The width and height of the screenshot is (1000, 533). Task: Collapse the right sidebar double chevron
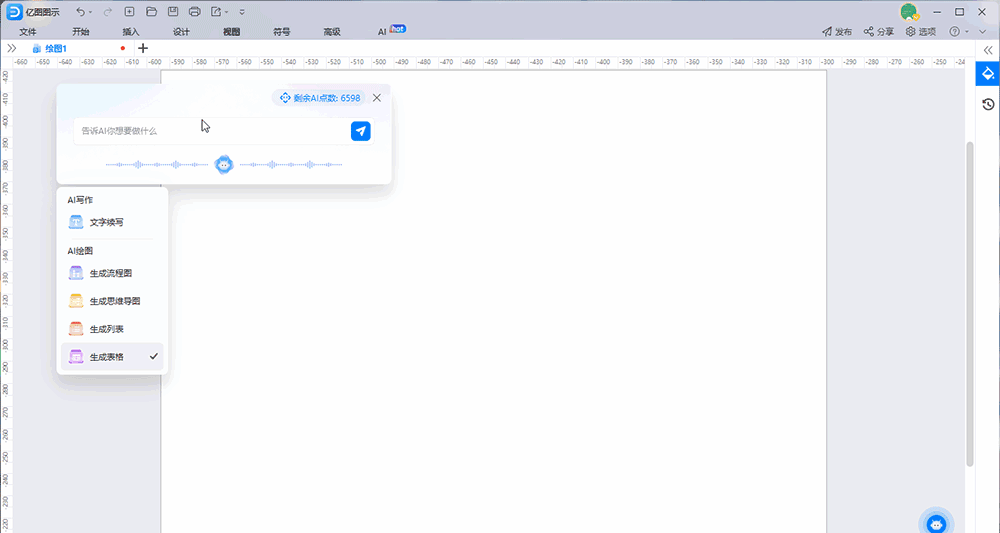tap(987, 49)
